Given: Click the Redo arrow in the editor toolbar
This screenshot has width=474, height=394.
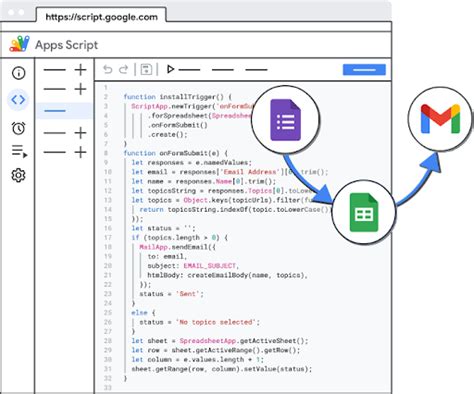Looking at the screenshot, I should (124, 69).
